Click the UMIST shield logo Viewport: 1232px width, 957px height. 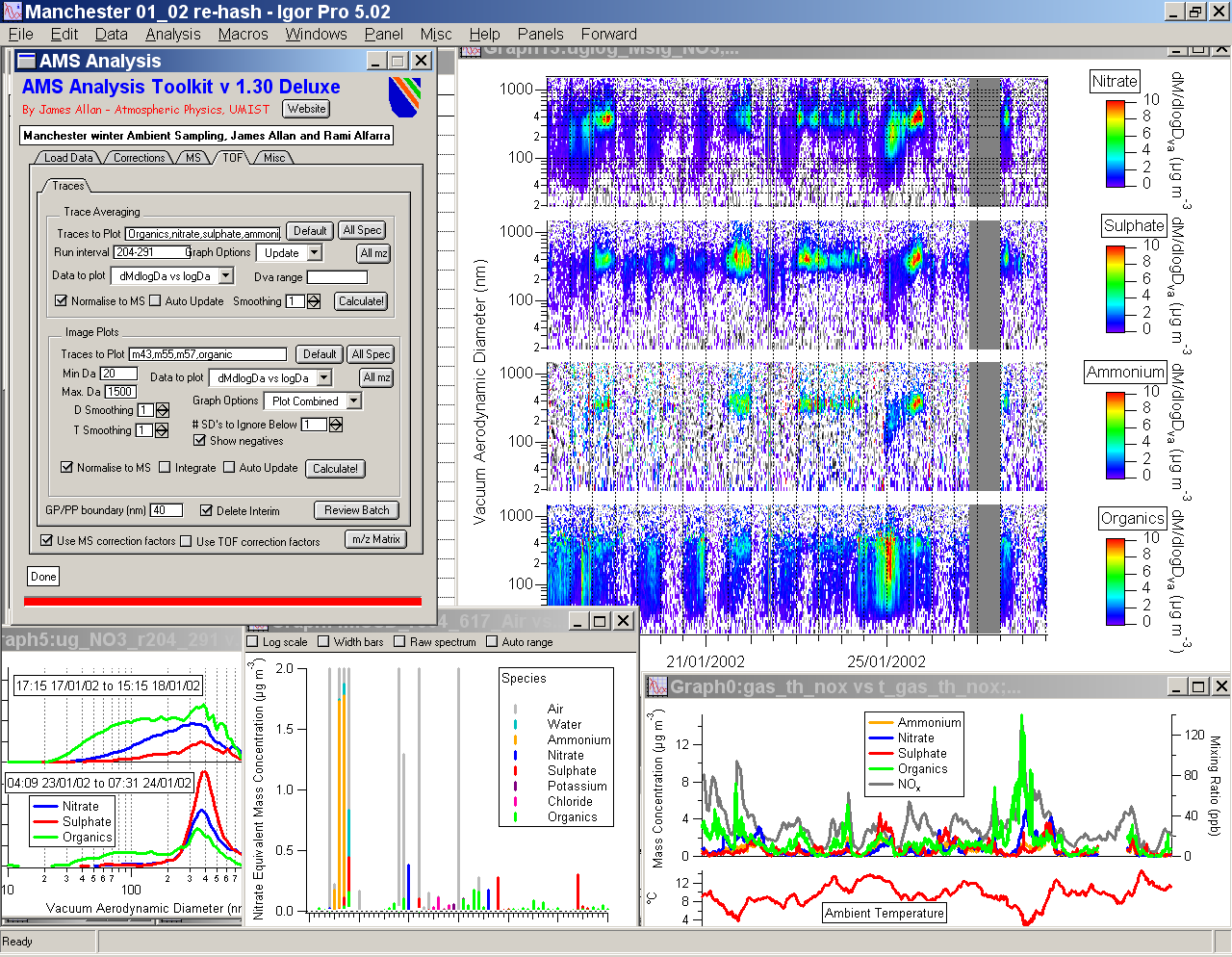pyautogui.click(x=404, y=97)
